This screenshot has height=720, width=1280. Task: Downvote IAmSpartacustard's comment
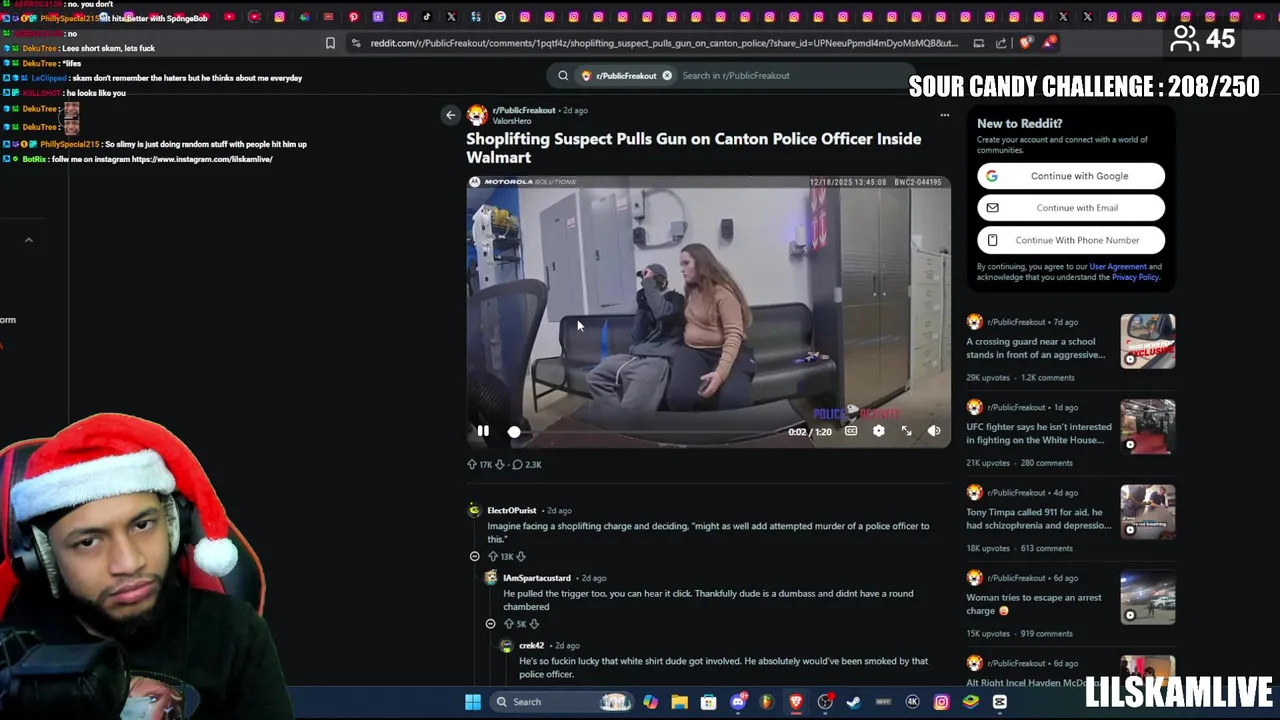[534, 624]
